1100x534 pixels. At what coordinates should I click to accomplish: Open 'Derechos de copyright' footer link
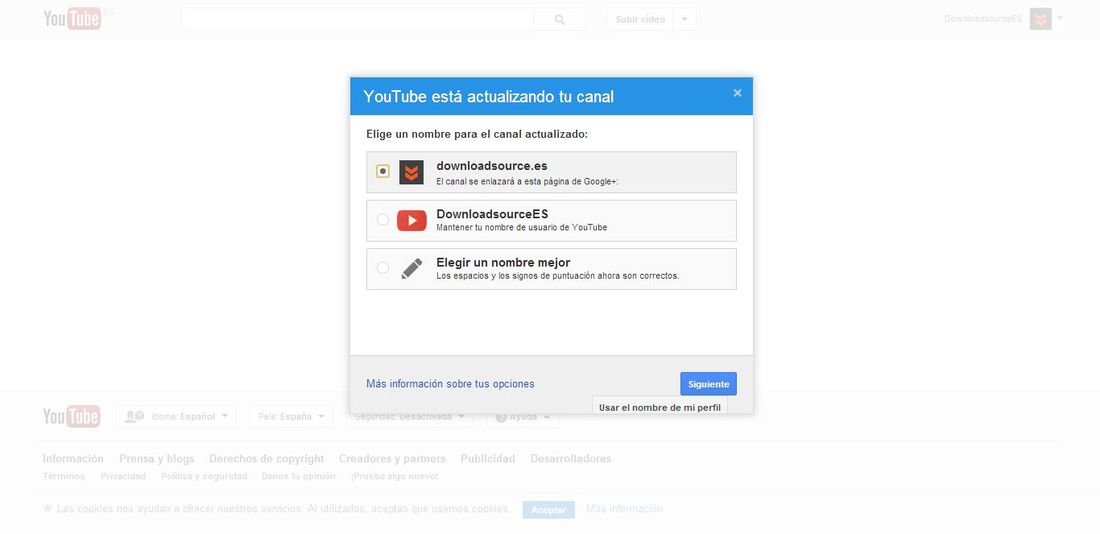(267, 458)
